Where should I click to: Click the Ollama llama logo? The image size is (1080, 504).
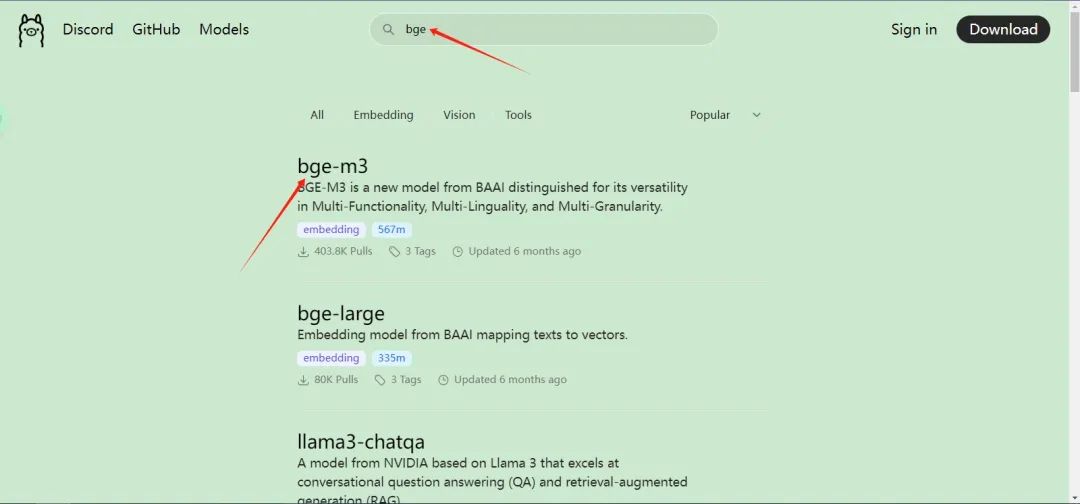tap(31, 31)
